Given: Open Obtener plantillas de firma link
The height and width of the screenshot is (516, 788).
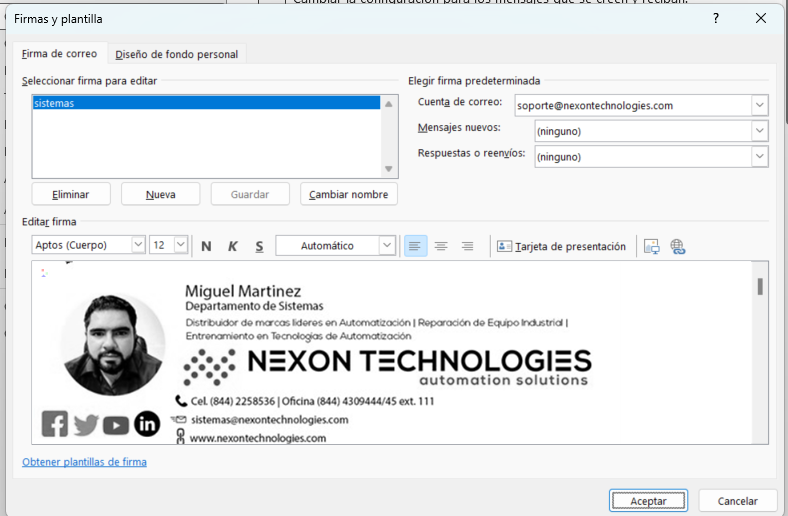Looking at the screenshot, I should (84, 462).
